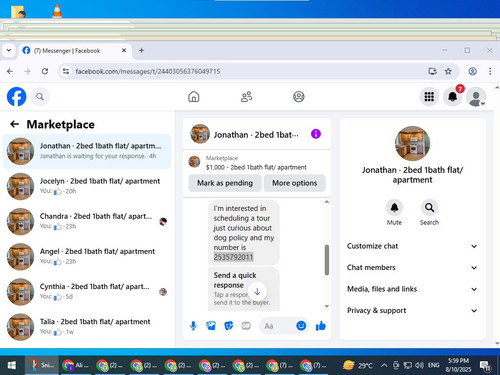Search in conversation magnifier button
Viewport: 500px width, 375px height.
[x=429, y=207]
